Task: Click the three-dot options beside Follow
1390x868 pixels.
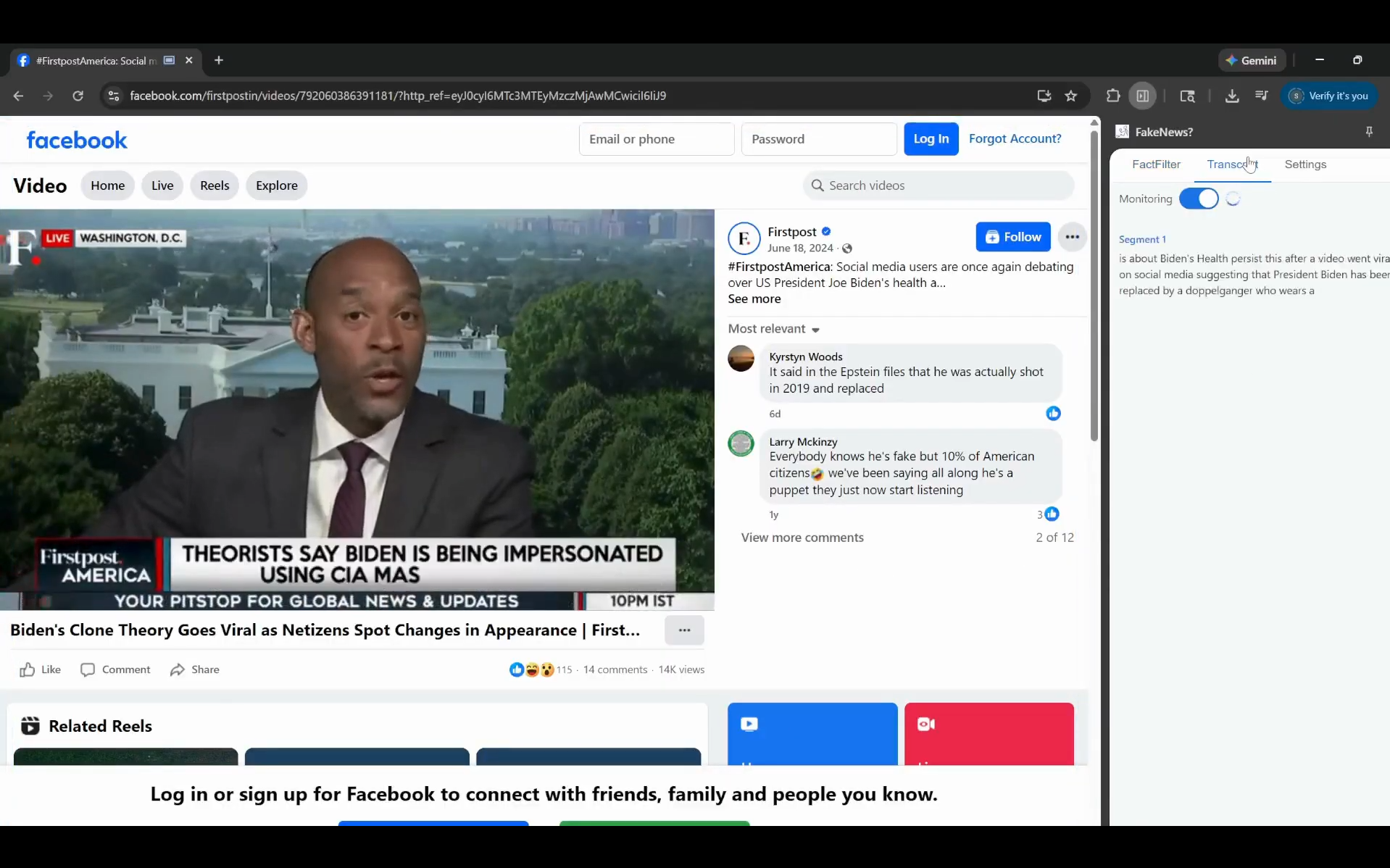Action: coord(1073,237)
